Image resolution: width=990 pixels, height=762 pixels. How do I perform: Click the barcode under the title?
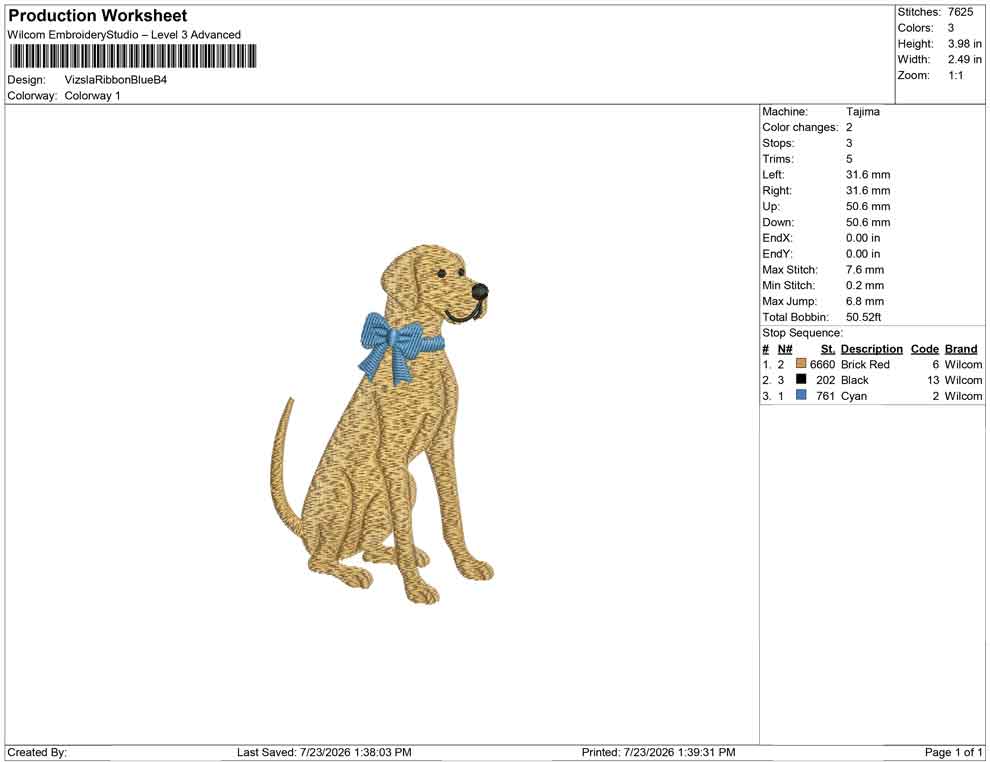(132, 56)
